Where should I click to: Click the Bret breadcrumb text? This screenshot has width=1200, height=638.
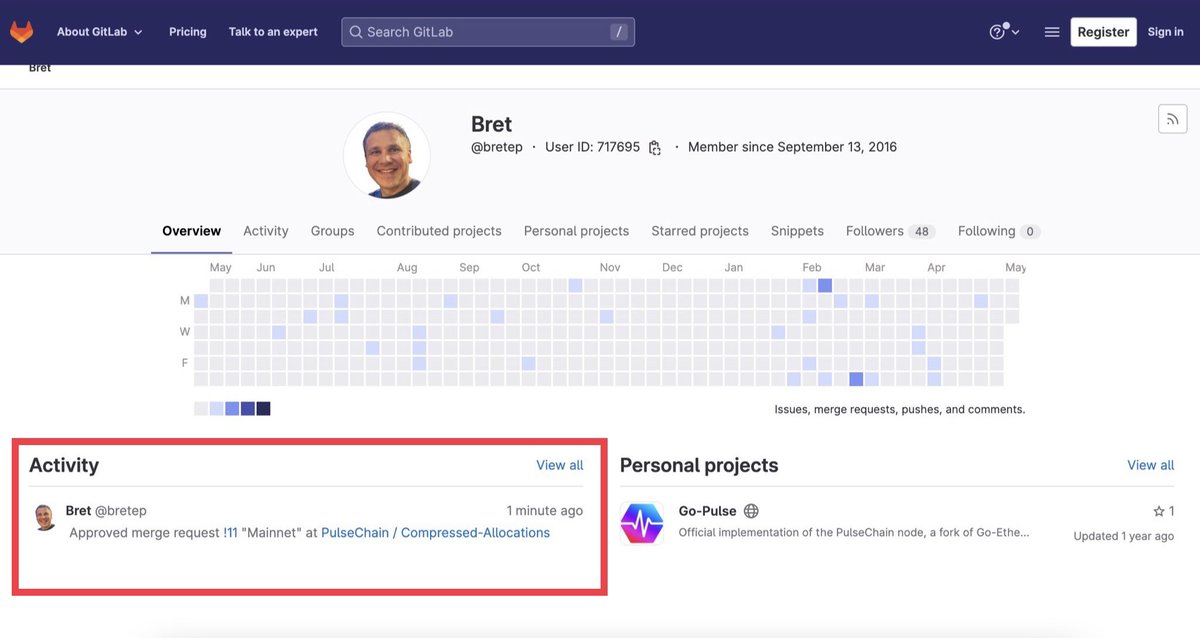[40, 68]
